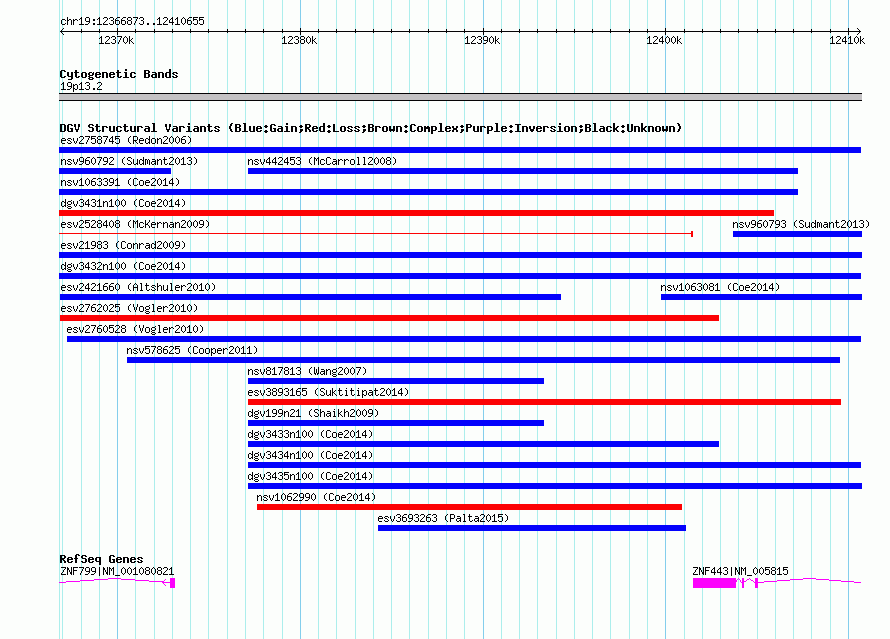Open the nsv442453 (McCarroll2008) variant
Image resolution: width=890 pixels, height=639 pixels.
coord(322,161)
